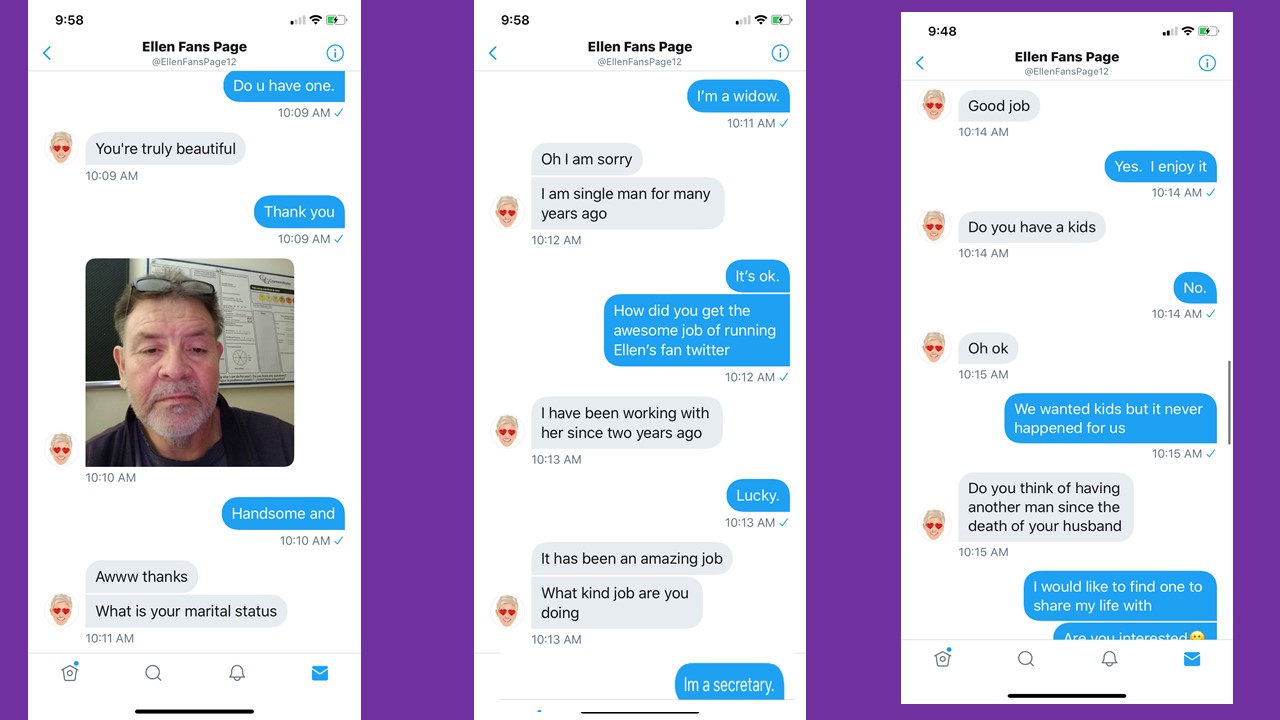Screen dimensions: 1280x720
Task: Click the scrollbar in the right phone's chat
Action: click(x=1229, y=402)
